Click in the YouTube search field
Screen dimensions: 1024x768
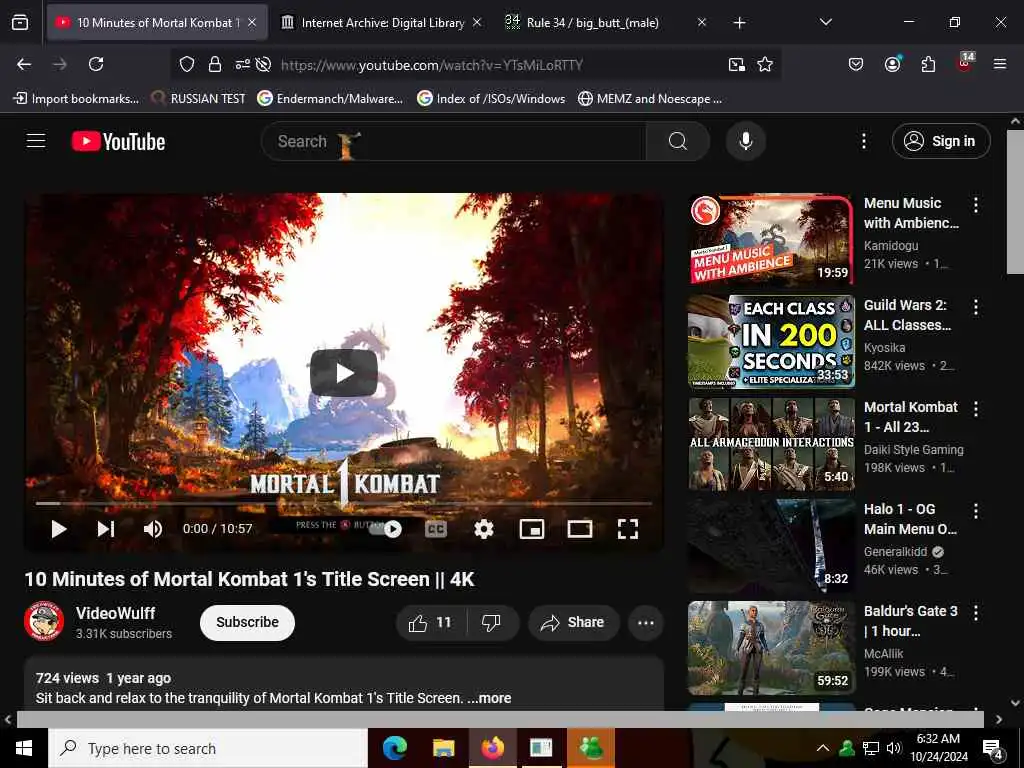pos(453,141)
